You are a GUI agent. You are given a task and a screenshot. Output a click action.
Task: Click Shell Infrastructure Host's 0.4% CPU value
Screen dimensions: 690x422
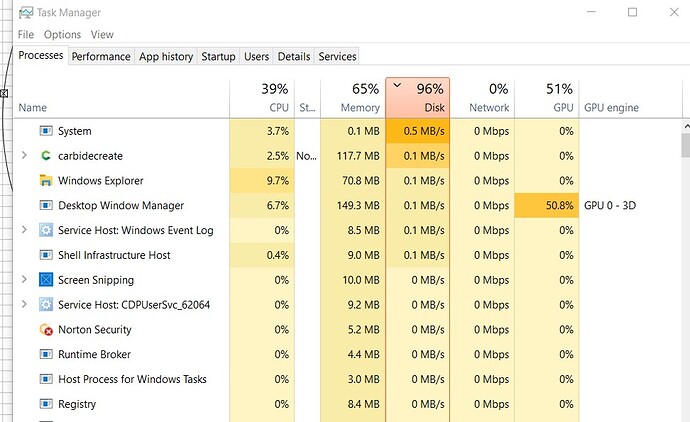[x=262, y=255]
